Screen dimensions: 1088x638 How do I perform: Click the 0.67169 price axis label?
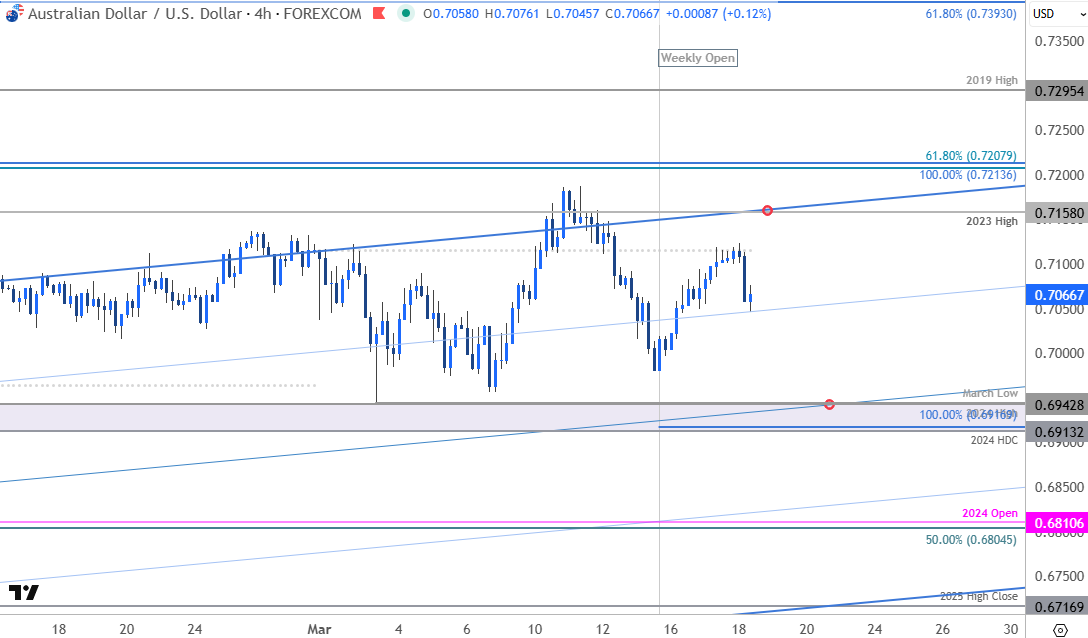tap(1059, 607)
